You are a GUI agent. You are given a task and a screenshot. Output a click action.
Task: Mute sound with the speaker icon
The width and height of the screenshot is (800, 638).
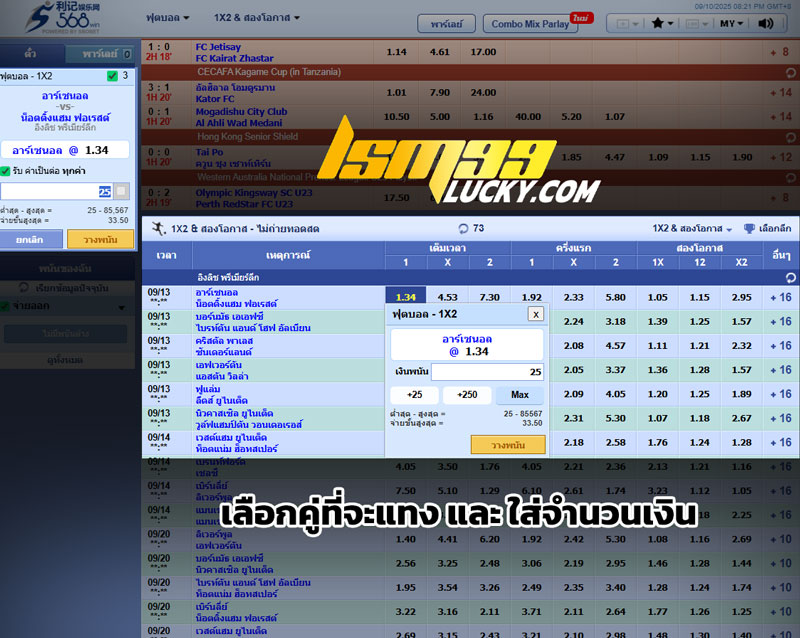click(x=766, y=23)
